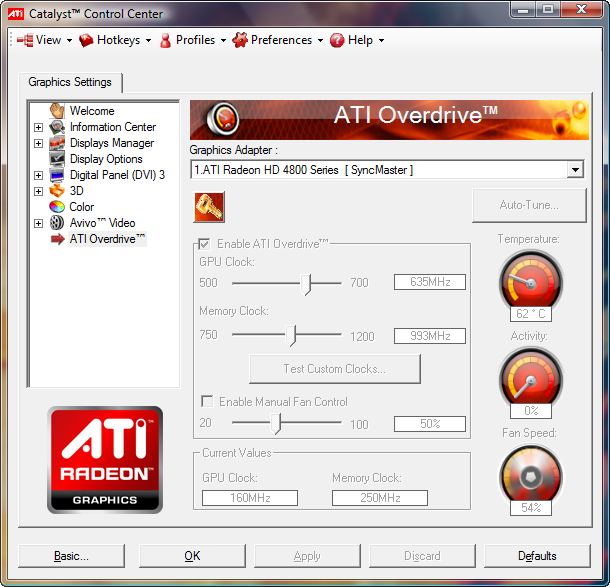The image size is (610, 587).
Task: Select Display Options in the tree
Action: click(x=106, y=159)
